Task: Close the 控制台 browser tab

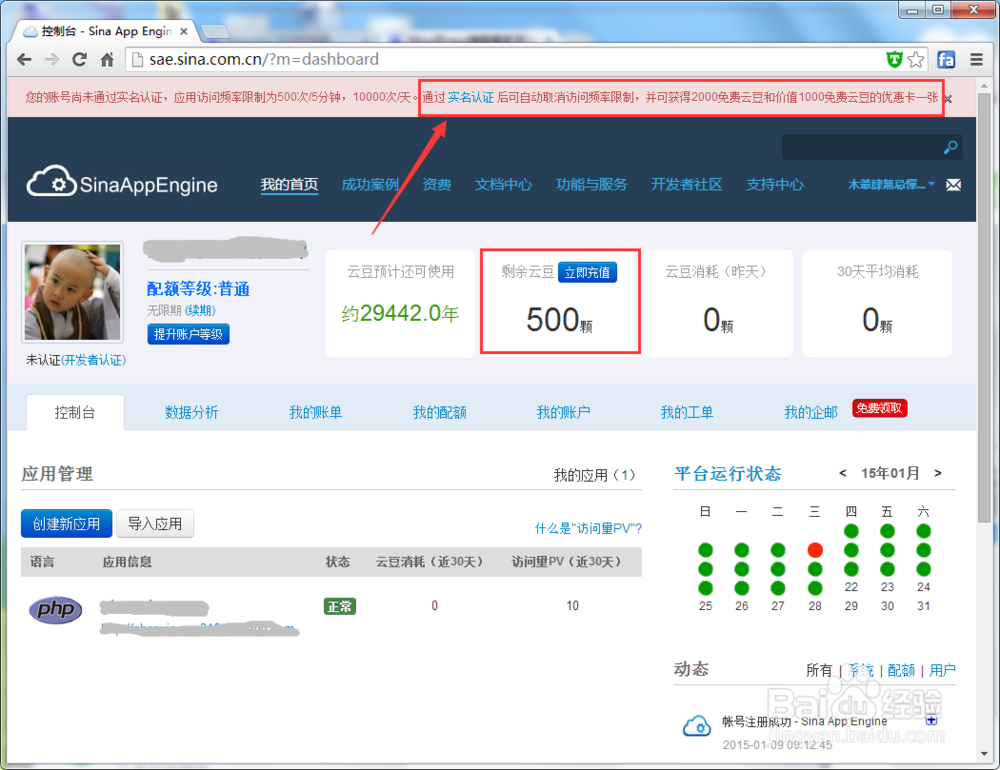Action: click(x=184, y=31)
